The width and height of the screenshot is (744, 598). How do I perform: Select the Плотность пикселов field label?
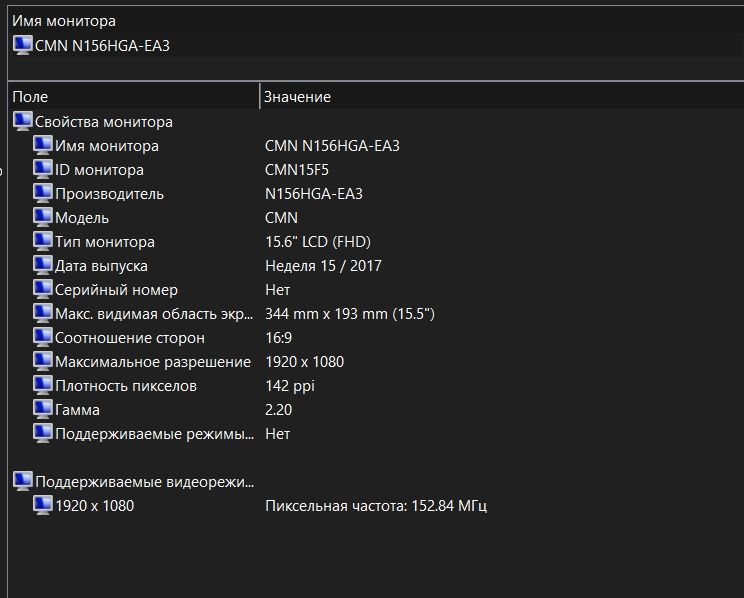(x=126, y=386)
